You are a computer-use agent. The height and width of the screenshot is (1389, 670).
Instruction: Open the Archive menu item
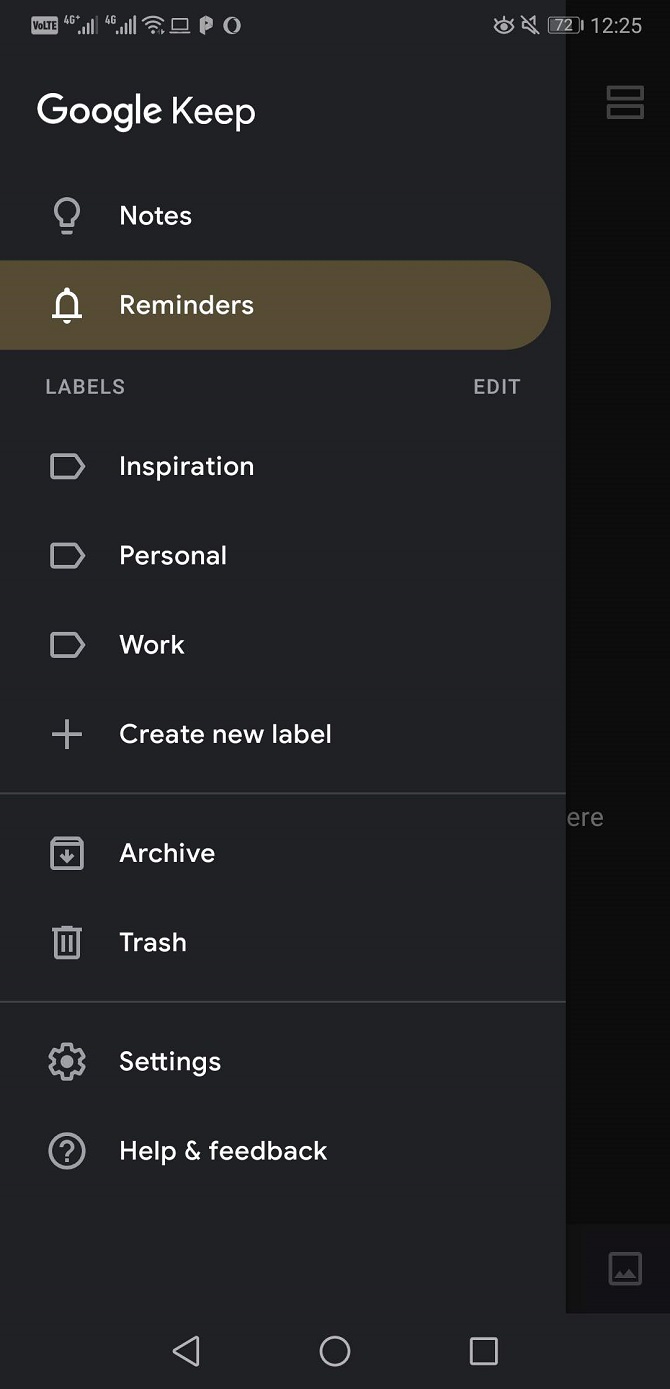(x=167, y=853)
